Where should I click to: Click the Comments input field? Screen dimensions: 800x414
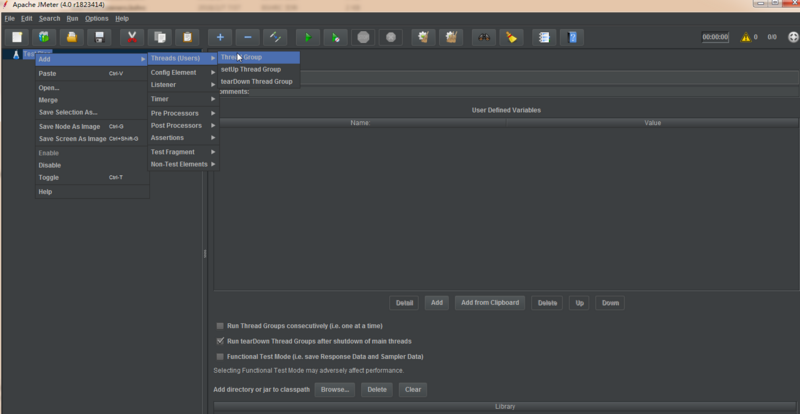click(x=523, y=92)
